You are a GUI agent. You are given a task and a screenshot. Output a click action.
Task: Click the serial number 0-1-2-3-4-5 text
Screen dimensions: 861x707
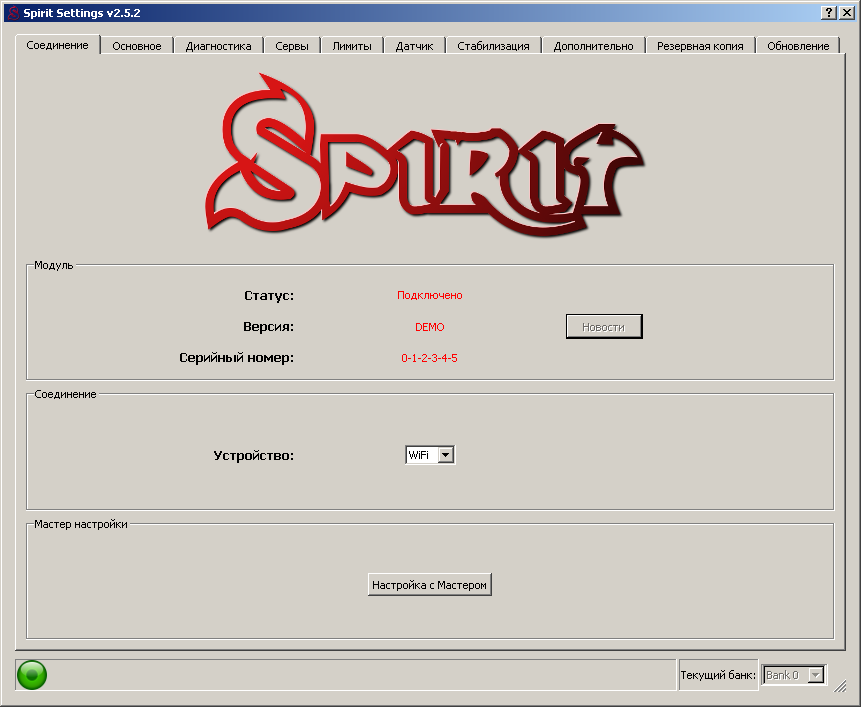tap(429, 358)
